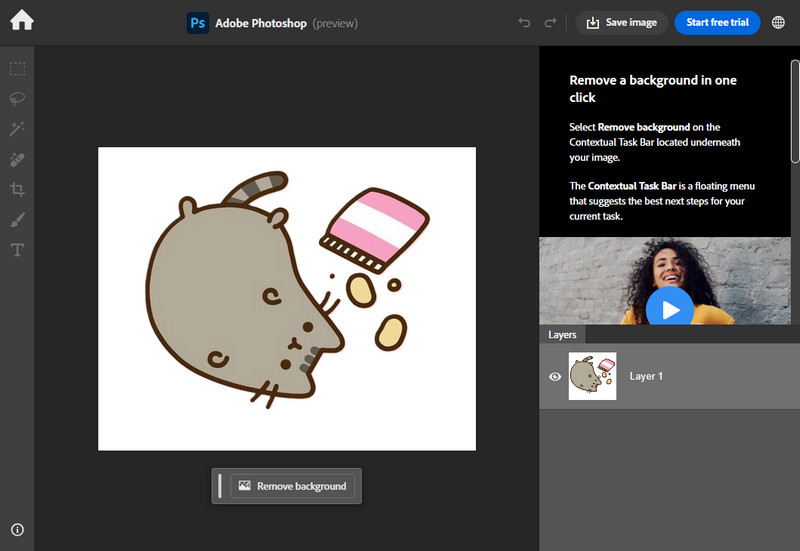Select the Rectangular Marquee tool
This screenshot has height=551, width=800.
17,68
